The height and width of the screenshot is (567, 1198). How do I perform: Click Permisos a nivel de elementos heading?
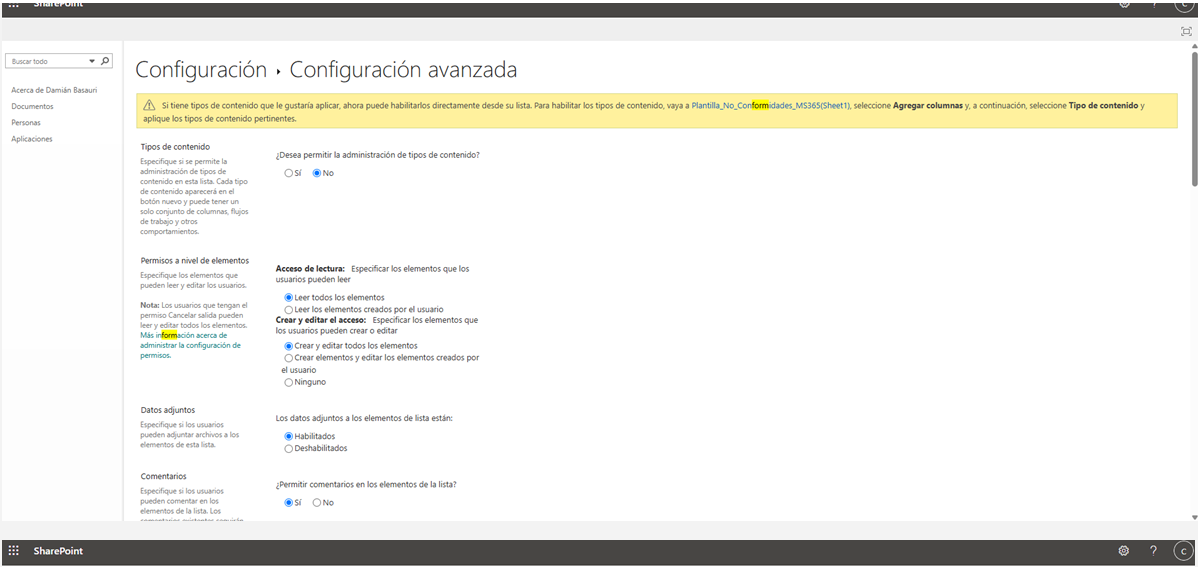click(x=195, y=261)
